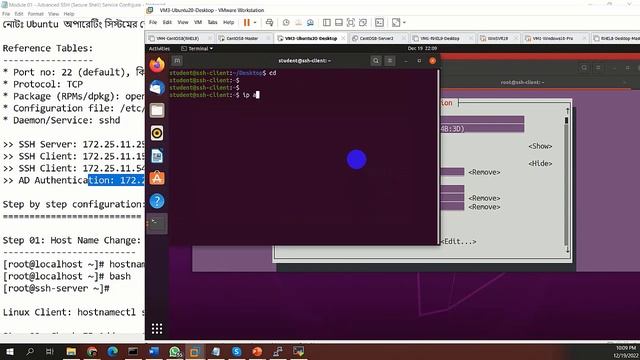The width and height of the screenshot is (640, 360).
Task: Open the terminal hamburger menu
Action: point(390,61)
